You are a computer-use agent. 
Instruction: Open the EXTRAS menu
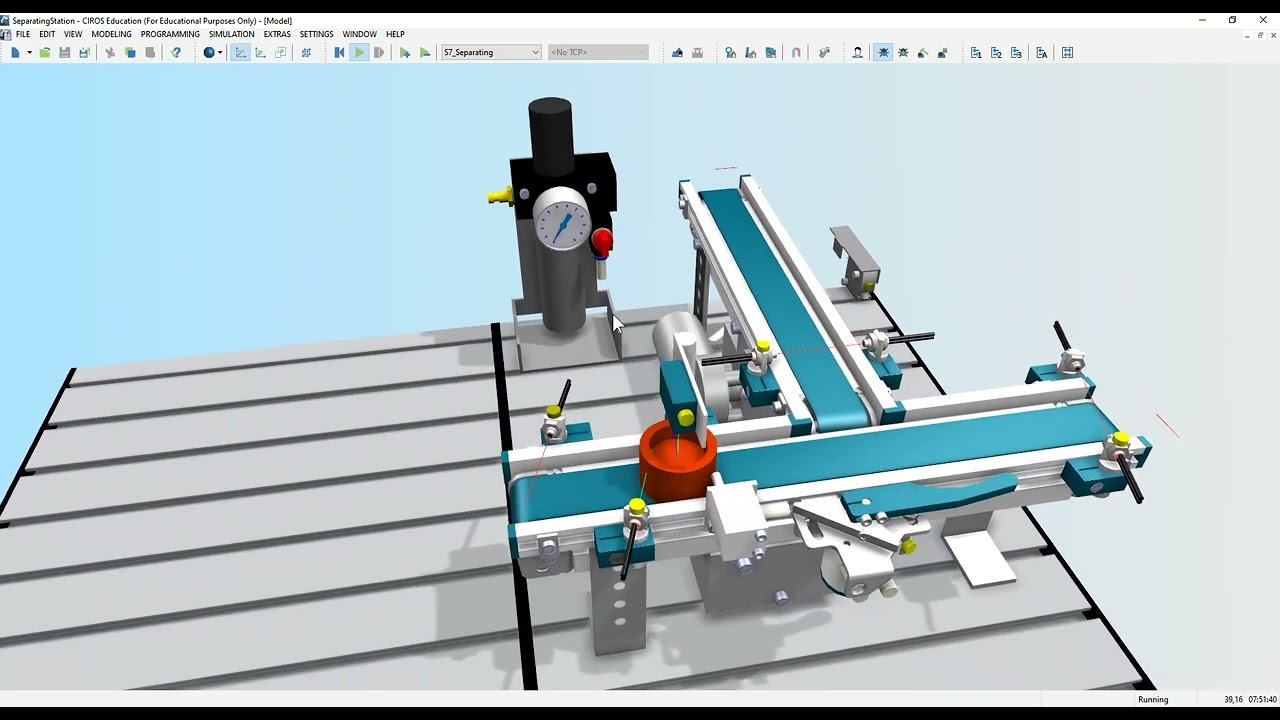[x=277, y=34]
